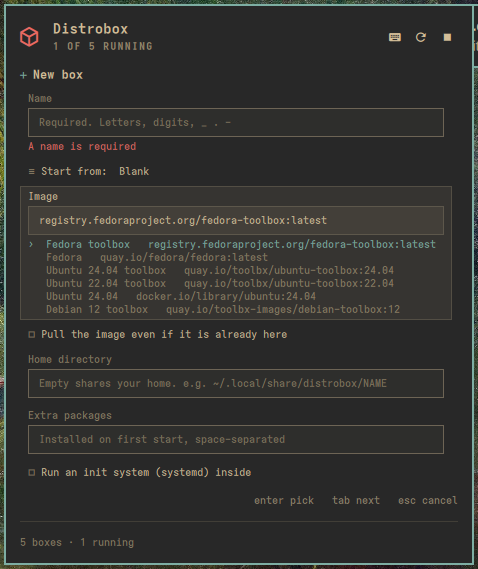Open the keyboard shortcuts icon
The width and height of the screenshot is (478, 569).
tap(395, 37)
